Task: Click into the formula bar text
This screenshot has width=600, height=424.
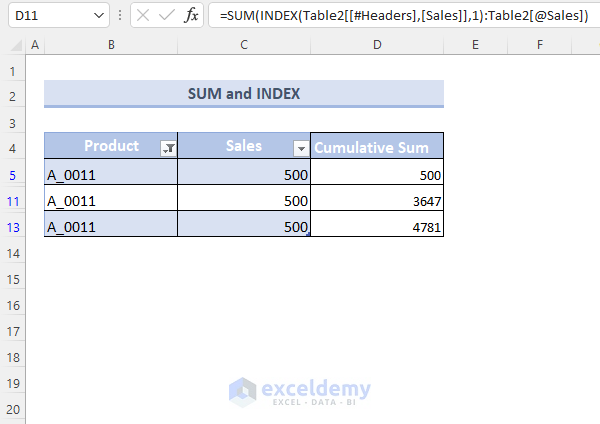Action: click(x=400, y=16)
